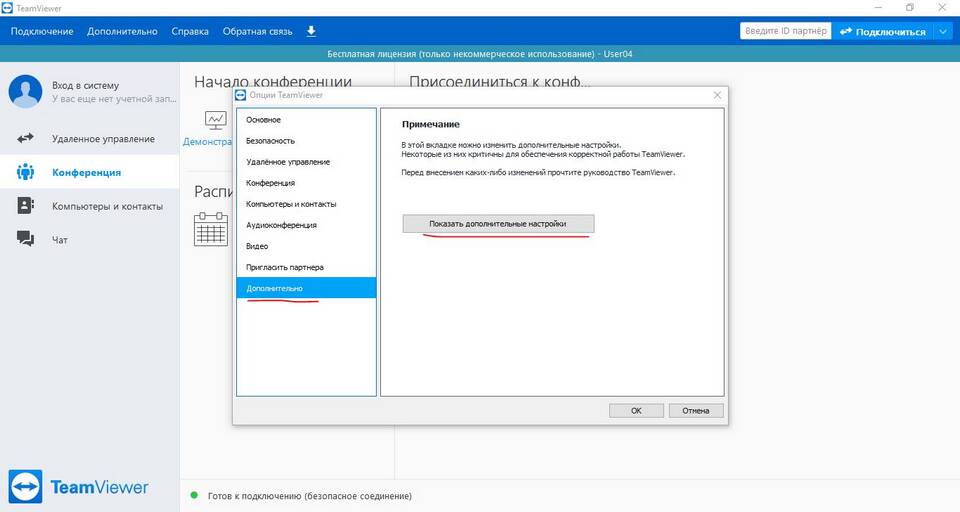Click the TeamViewer title bar icon
Image resolution: width=960 pixels, height=512 pixels.
(x=7, y=8)
